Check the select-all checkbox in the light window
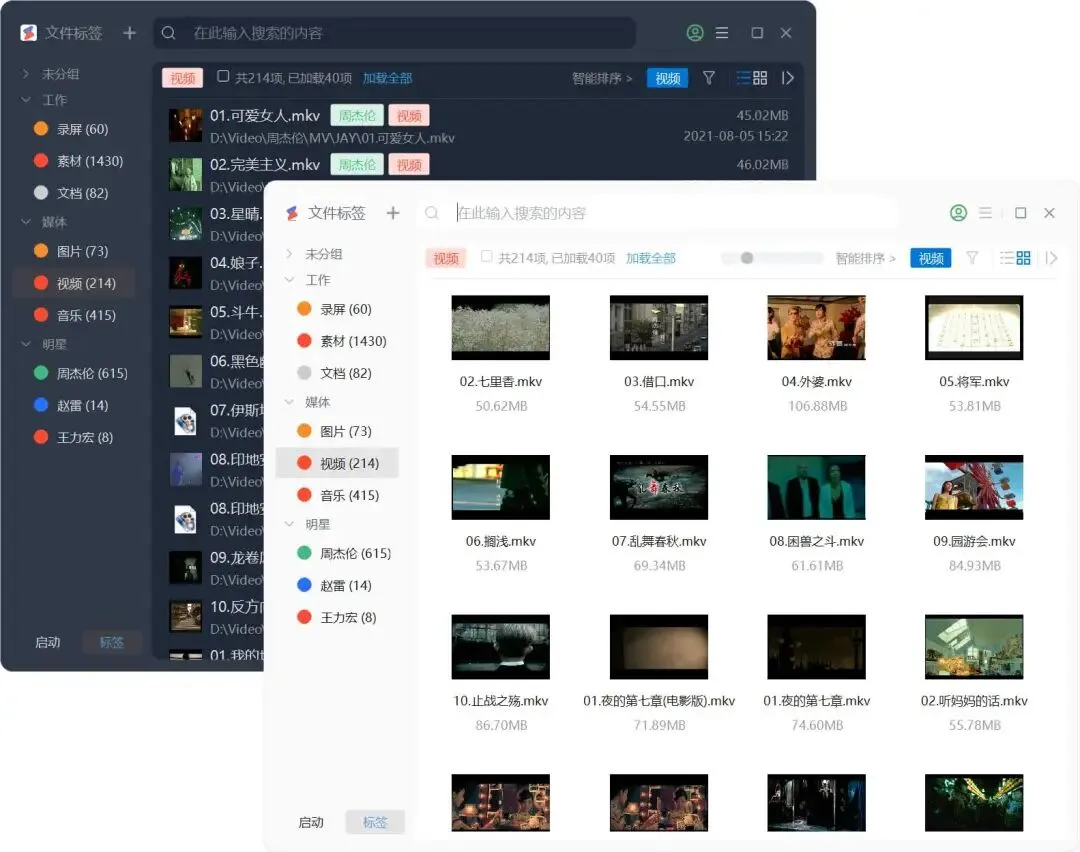This screenshot has height=852, width=1080. (486, 257)
